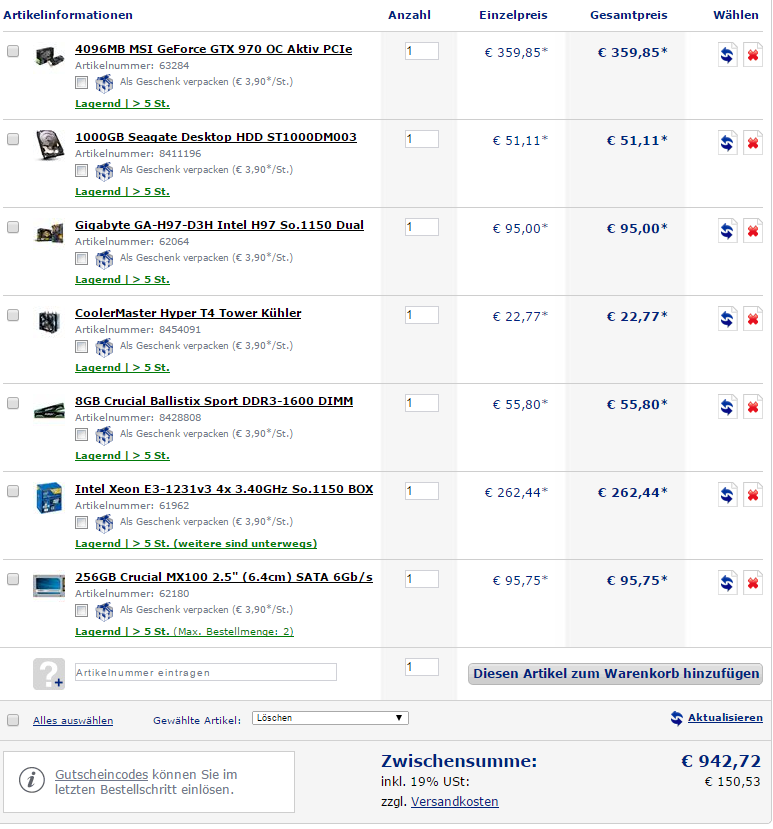The image size is (773, 829).
Task: Remove the Crucial Ballistix Sport RAM with the red X
Action: coord(752,407)
